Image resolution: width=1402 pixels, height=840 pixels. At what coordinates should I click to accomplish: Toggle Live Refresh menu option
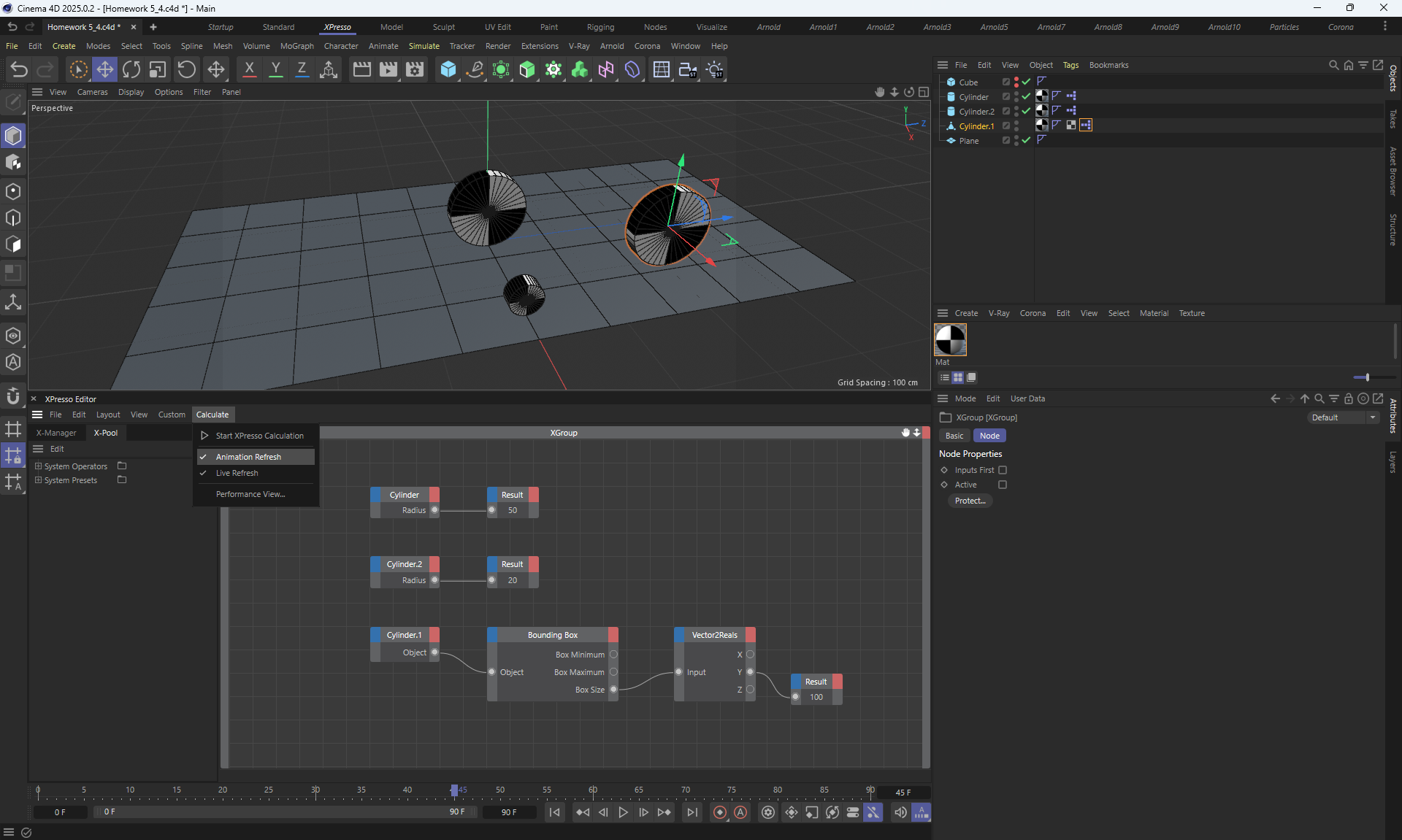pos(237,473)
